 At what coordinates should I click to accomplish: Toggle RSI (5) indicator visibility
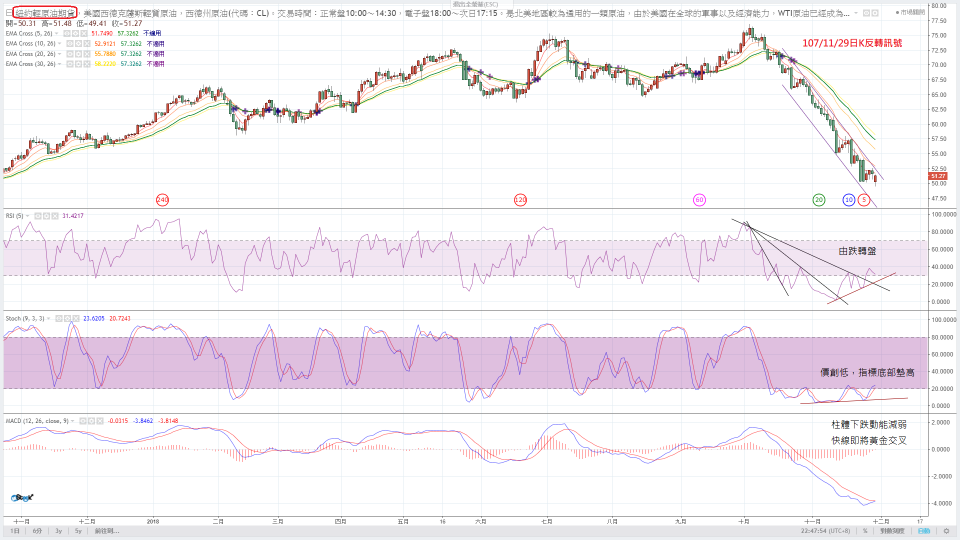38,215
